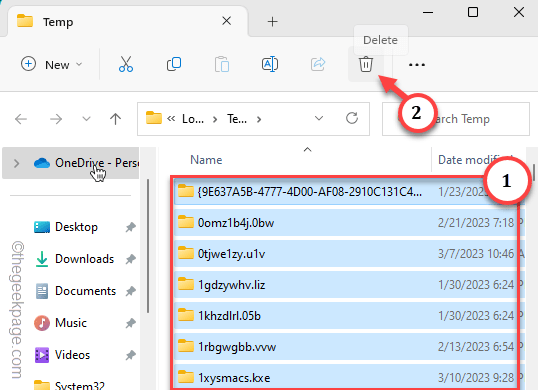Click the Cut scissors icon
This screenshot has width=538, height=390.
[126, 64]
